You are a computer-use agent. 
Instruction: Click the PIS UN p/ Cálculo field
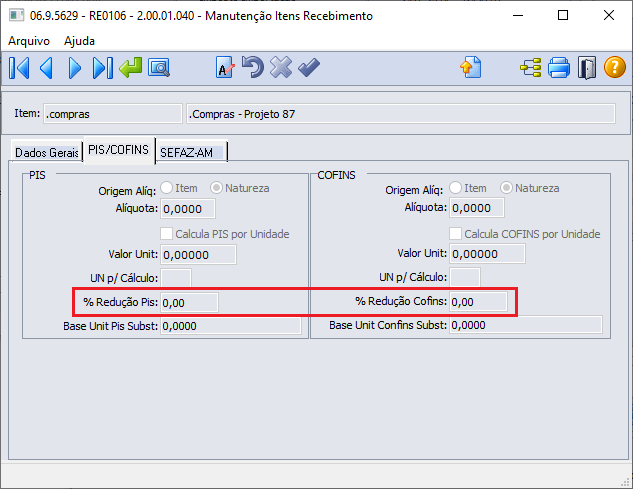(x=176, y=278)
